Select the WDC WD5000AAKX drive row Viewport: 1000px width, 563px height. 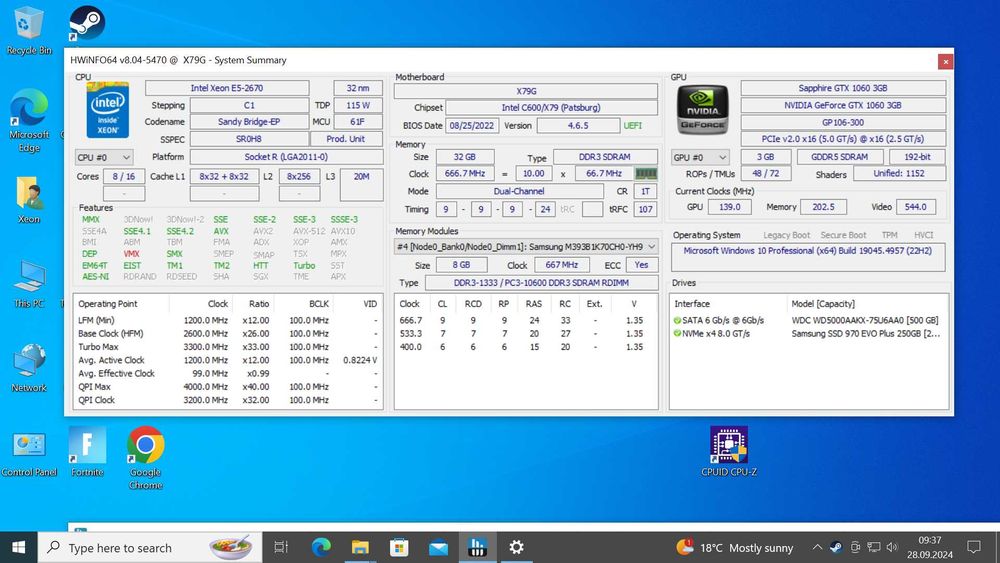click(x=808, y=321)
